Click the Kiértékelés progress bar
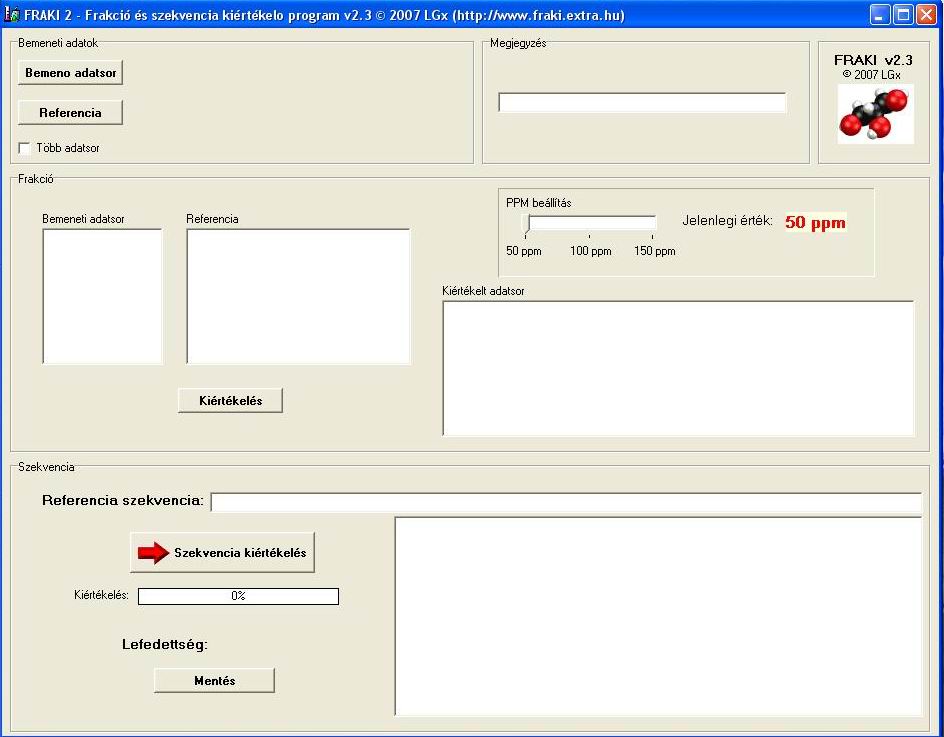Screen dimensions: 944x737 pos(238,596)
